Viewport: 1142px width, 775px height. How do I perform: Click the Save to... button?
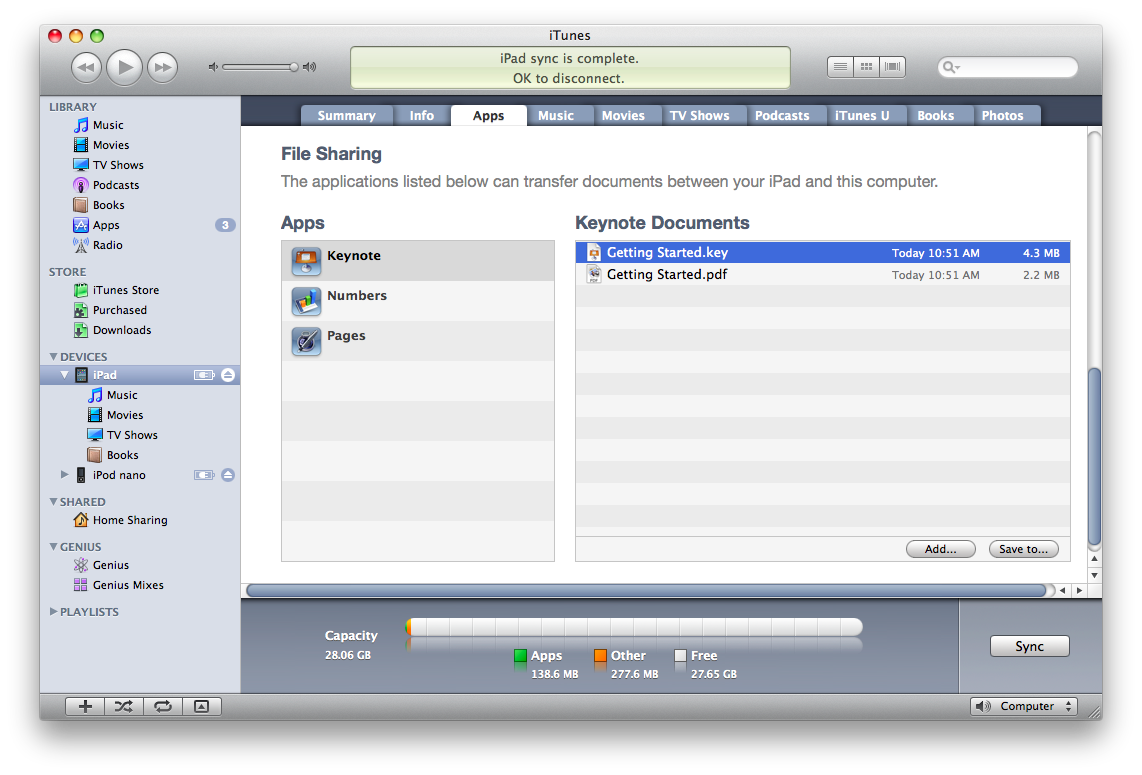pos(1023,549)
